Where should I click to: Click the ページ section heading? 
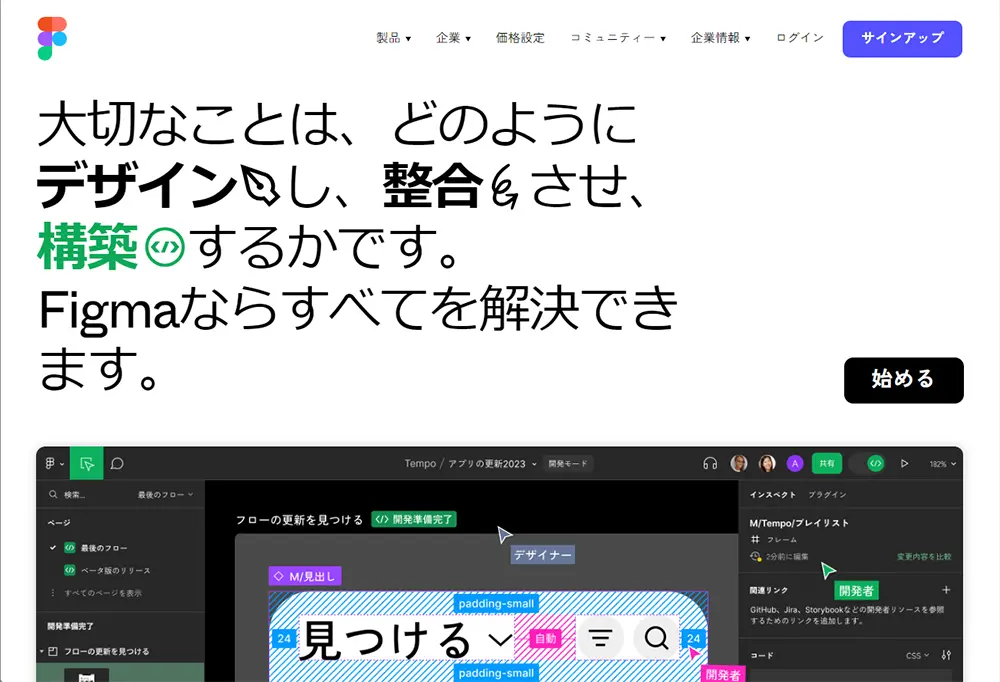point(59,523)
